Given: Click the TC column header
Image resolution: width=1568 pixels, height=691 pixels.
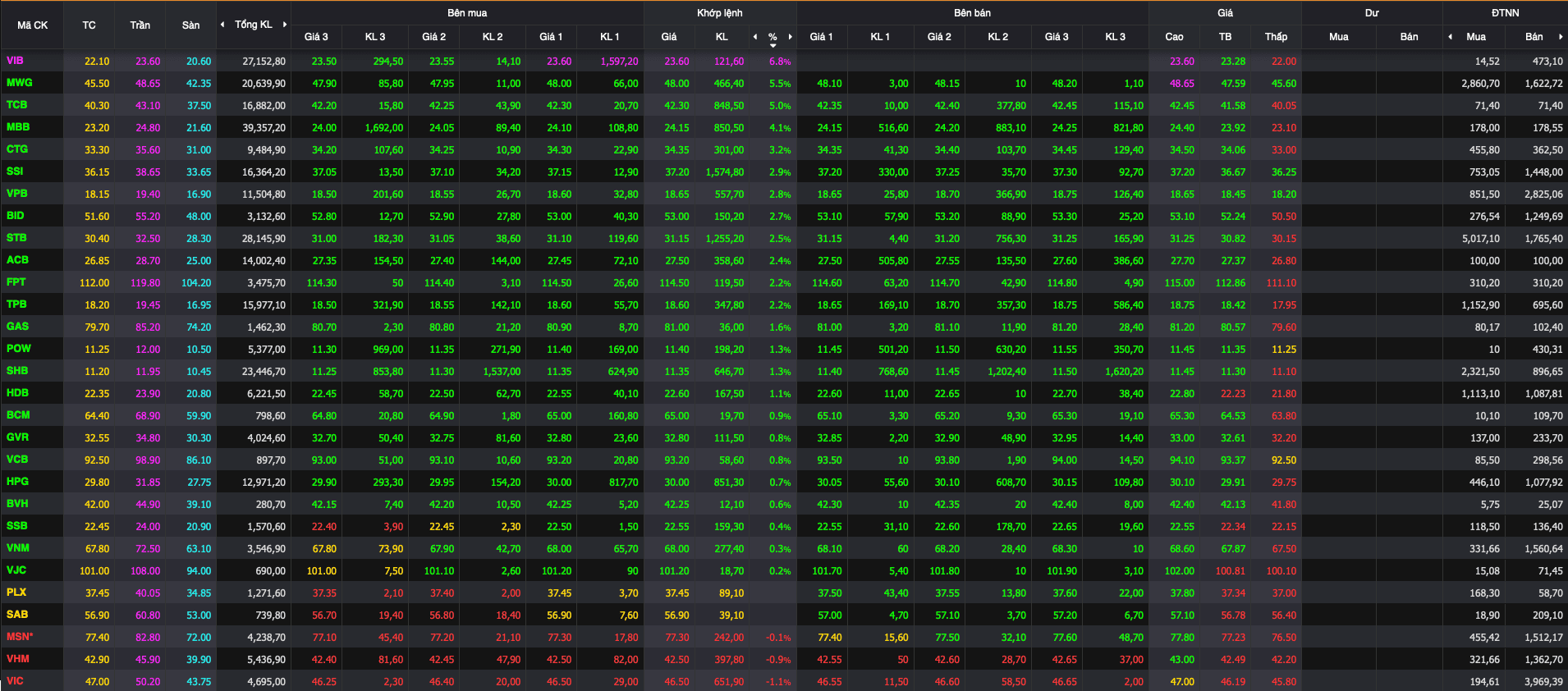Looking at the screenshot, I should click(x=89, y=25).
